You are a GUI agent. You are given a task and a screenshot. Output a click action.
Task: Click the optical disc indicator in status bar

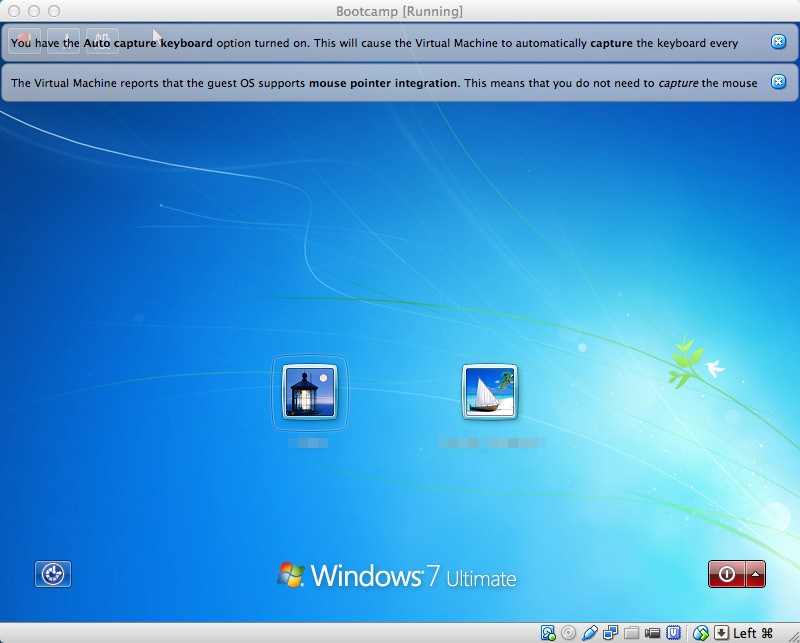tap(568, 633)
